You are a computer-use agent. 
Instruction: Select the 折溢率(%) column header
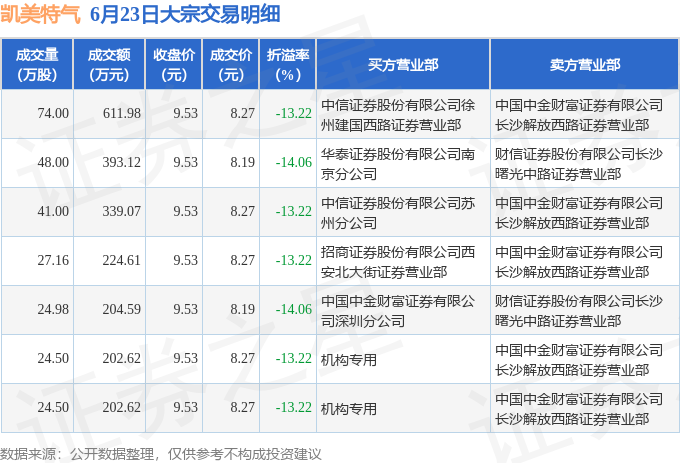(288, 65)
